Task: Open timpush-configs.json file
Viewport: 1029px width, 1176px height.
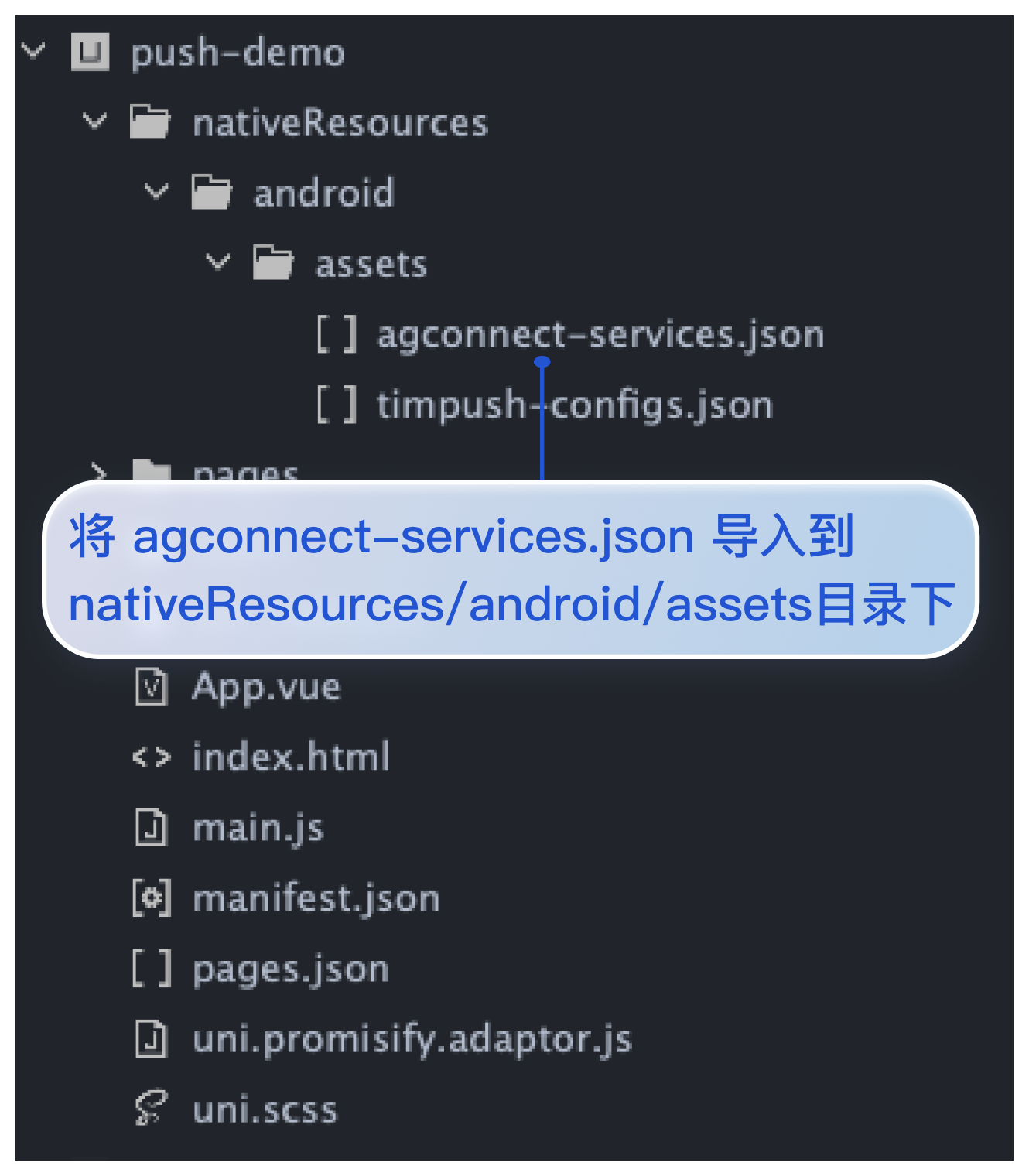Action: (574, 405)
